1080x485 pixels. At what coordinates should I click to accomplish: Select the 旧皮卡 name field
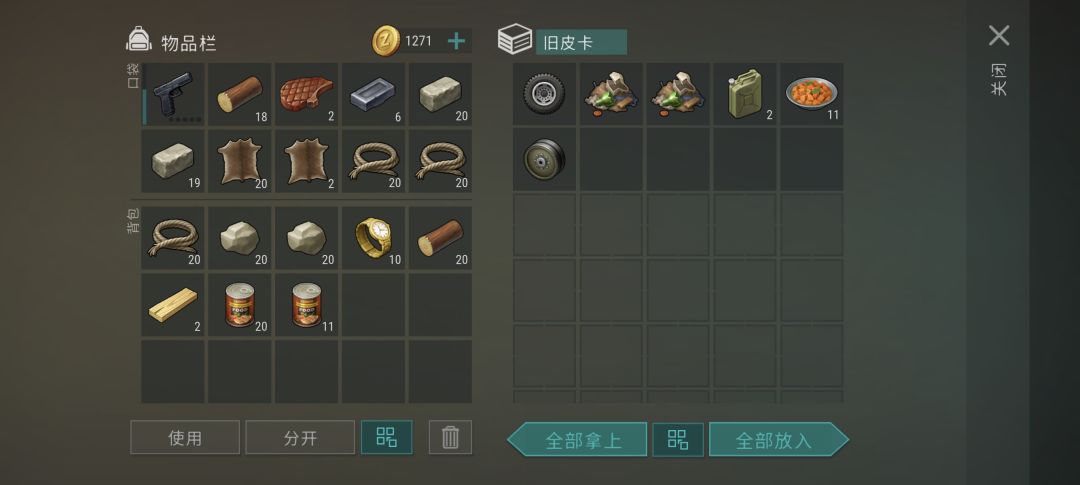tap(581, 42)
